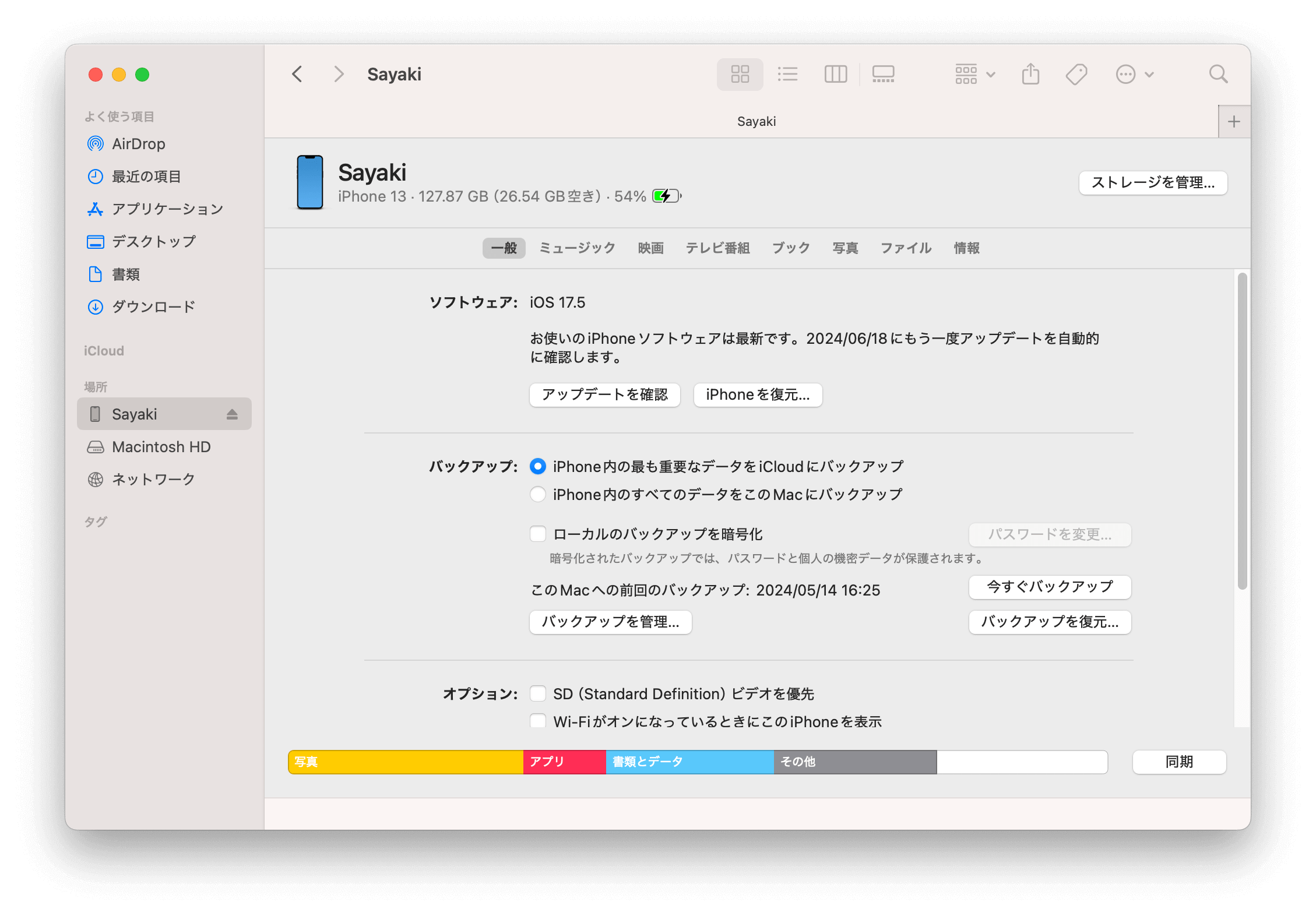The image size is (1316, 916).
Task: Click バックアップを復元 button
Action: 1050,622
